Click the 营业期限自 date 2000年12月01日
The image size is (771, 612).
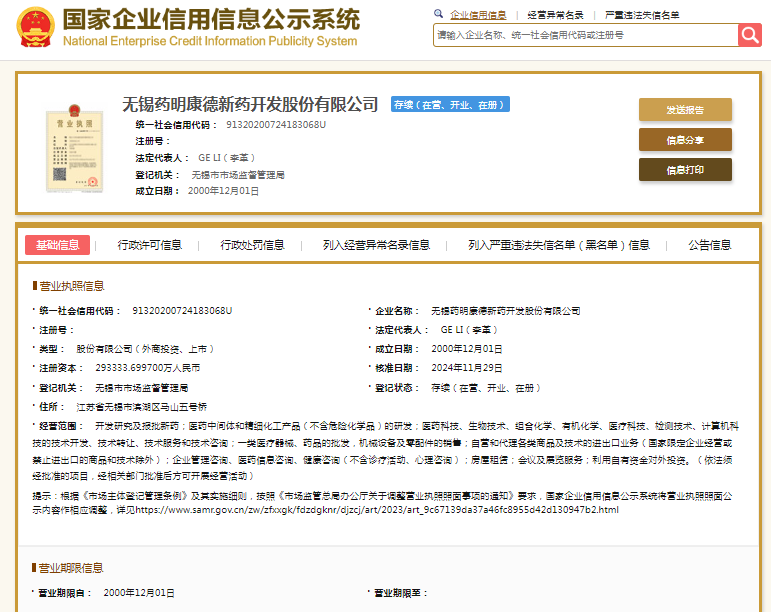139,593
